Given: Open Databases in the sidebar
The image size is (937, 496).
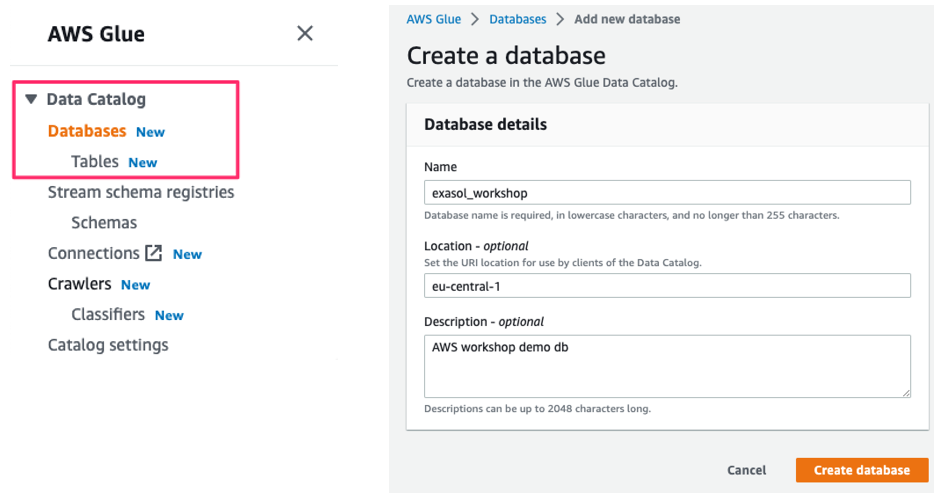Looking at the screenshot, I should (x=87, y=131).
